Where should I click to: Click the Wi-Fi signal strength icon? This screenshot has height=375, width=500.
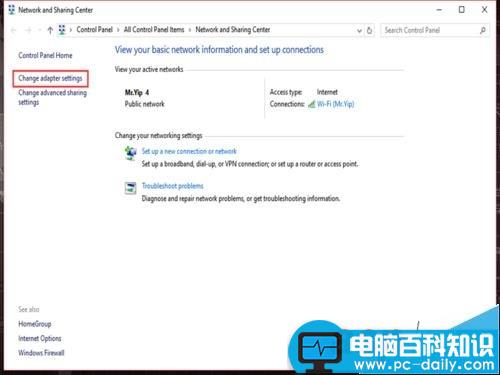coord(311,104)
